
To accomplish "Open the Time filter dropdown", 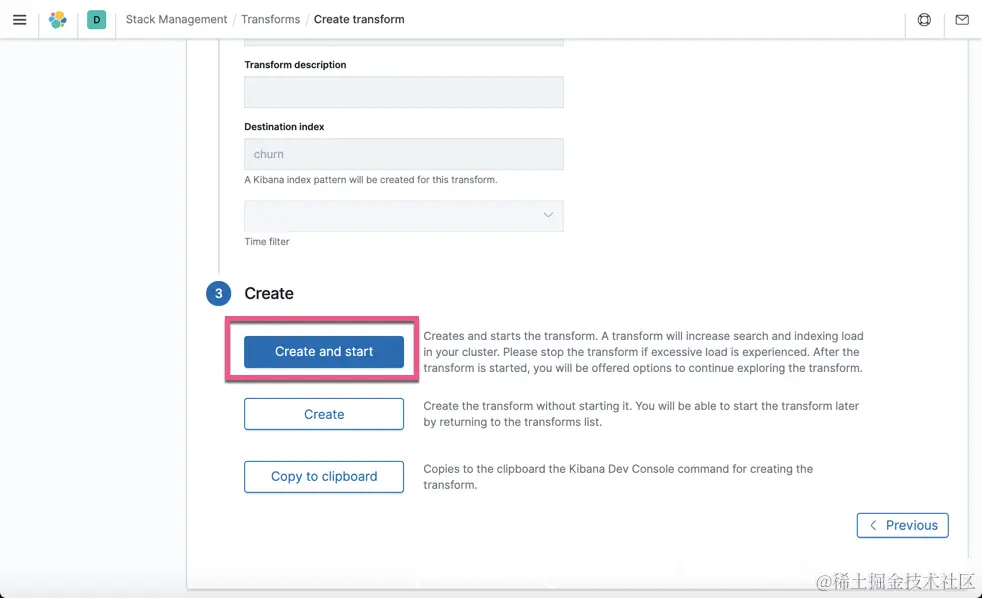I will 404,215.
